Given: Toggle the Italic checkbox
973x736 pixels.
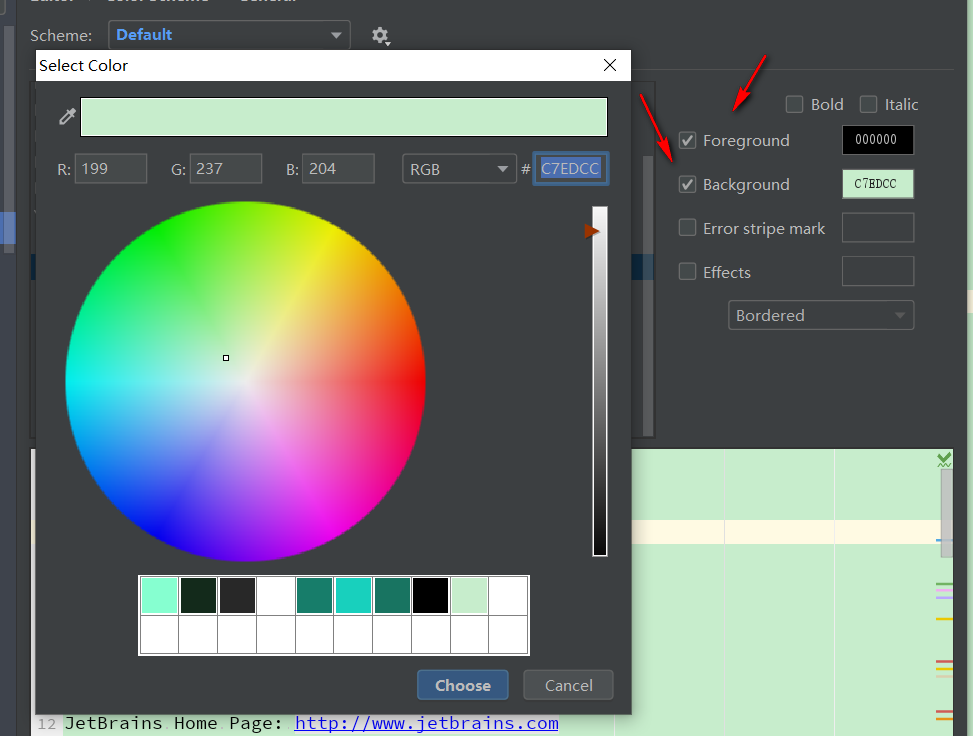Looking at the screenshot, I should point(868,104).
